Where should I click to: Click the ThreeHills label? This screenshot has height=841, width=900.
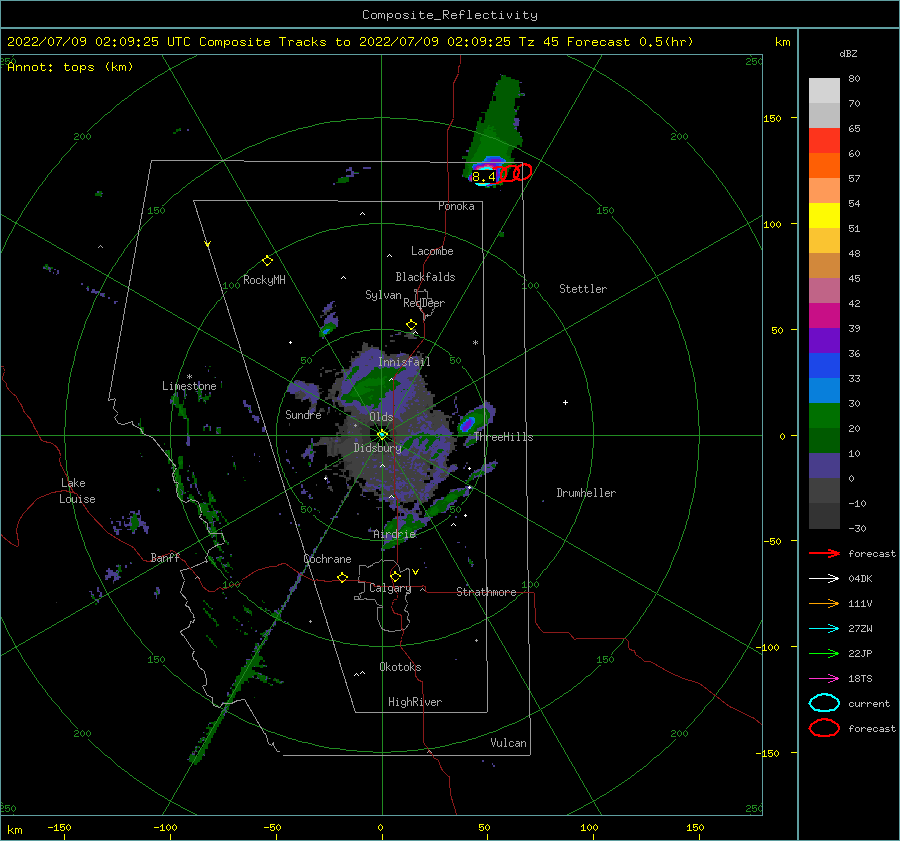click(x=503, y=437)
